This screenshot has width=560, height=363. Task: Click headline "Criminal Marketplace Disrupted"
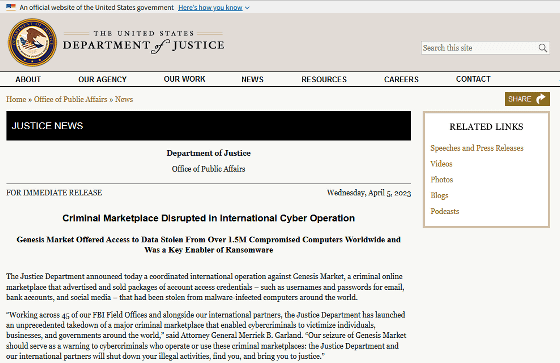pyautogui.click(x=209, y=218)
